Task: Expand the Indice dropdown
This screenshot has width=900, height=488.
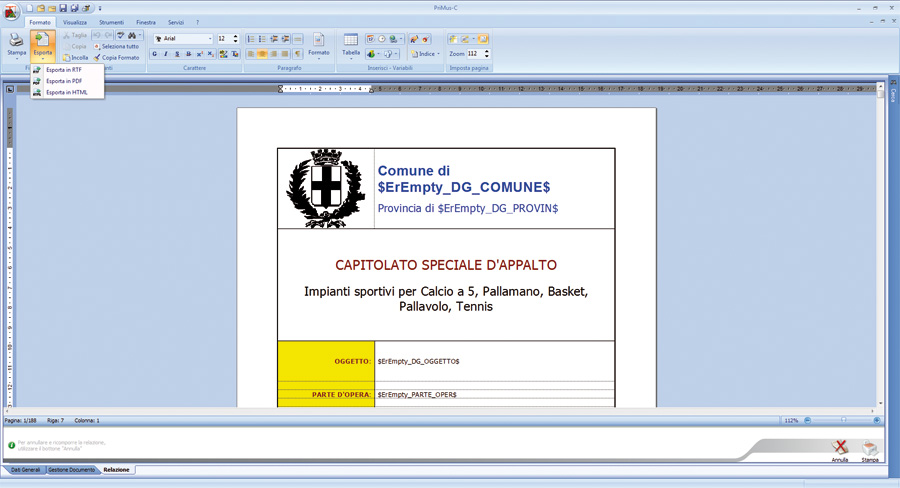Action: click(x=427, y=54)
